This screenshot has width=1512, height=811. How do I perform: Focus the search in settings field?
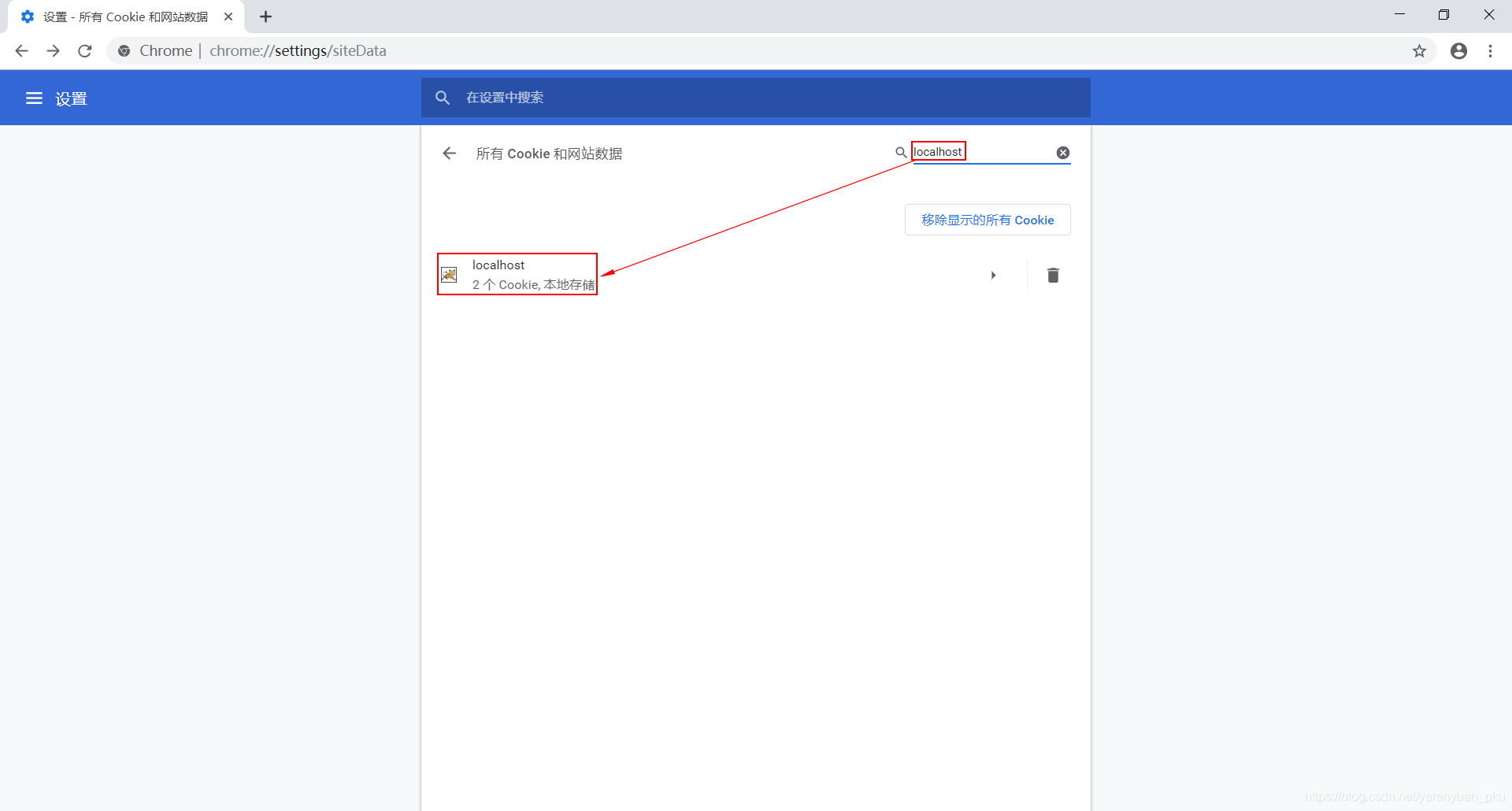click(756, 98)
